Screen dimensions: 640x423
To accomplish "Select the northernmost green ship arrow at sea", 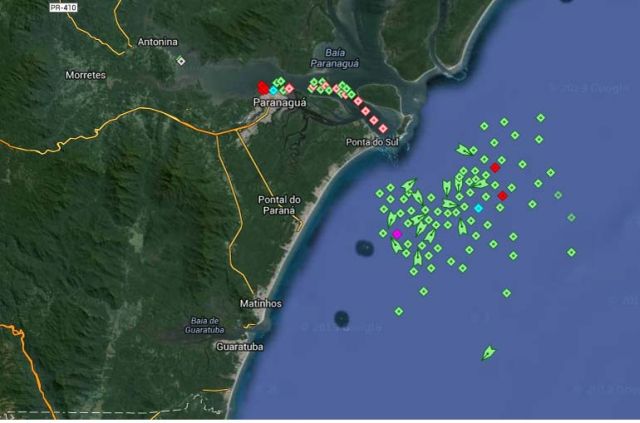I will coord(464,150).
